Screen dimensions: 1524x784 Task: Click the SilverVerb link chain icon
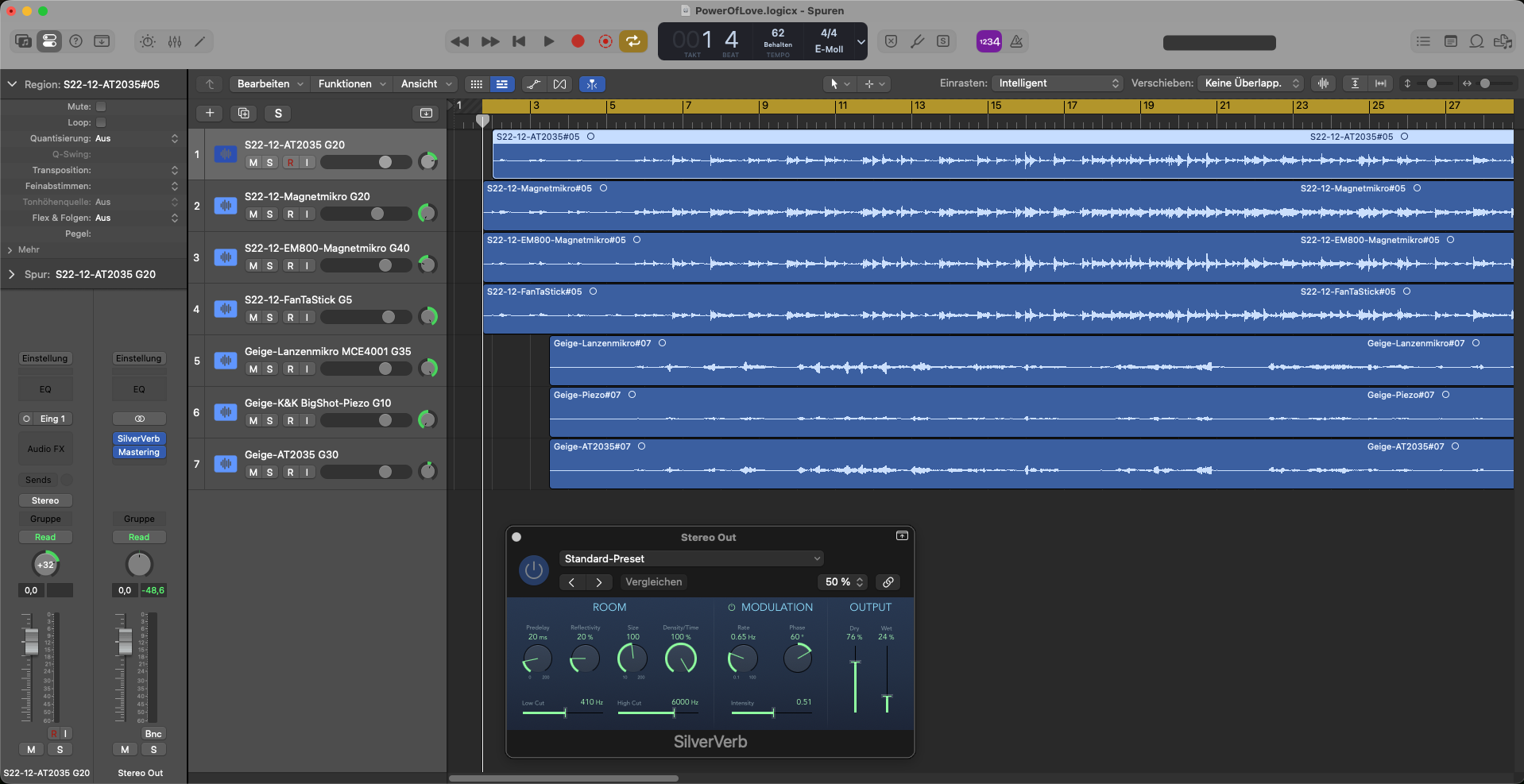coord(888,582)
